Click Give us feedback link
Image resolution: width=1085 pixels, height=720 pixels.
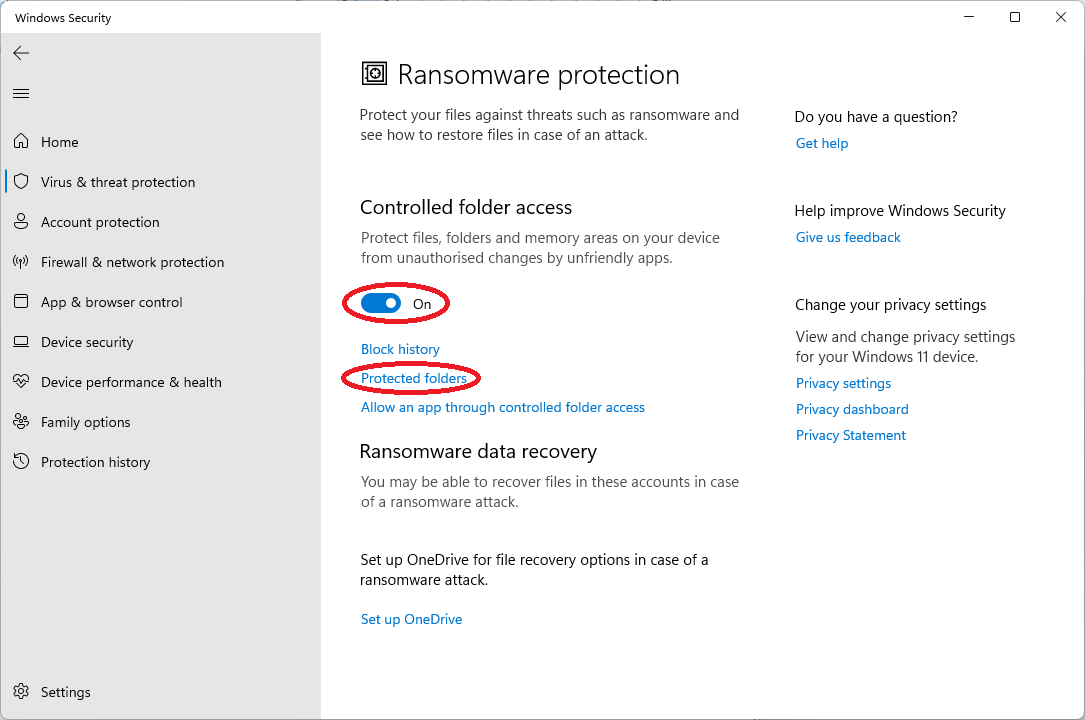click(848, 237)
